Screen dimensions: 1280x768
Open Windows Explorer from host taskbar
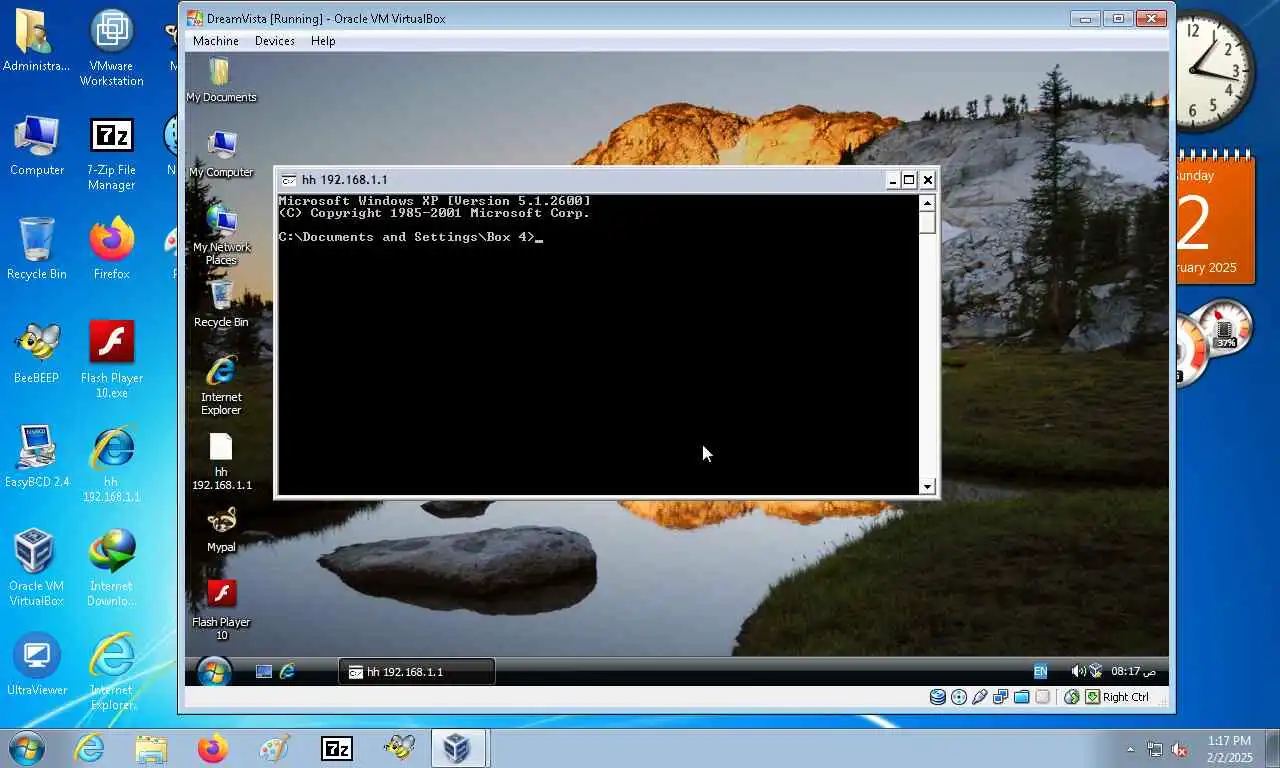click(x=152, y=748)
